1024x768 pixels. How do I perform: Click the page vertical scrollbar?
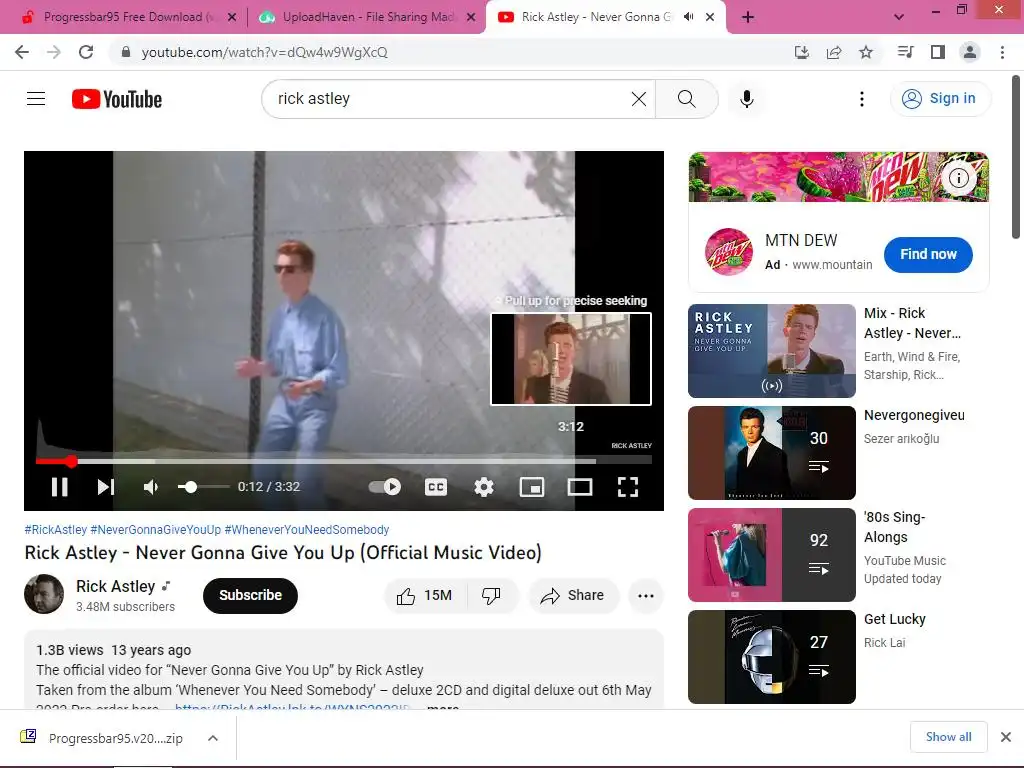tap(1017, 157)
